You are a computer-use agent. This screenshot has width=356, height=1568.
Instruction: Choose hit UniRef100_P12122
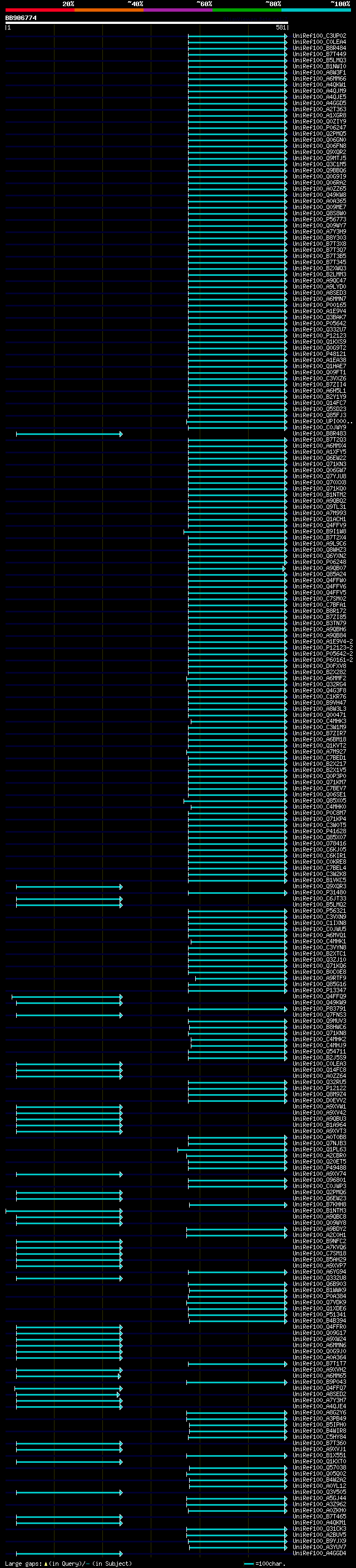319,1089
